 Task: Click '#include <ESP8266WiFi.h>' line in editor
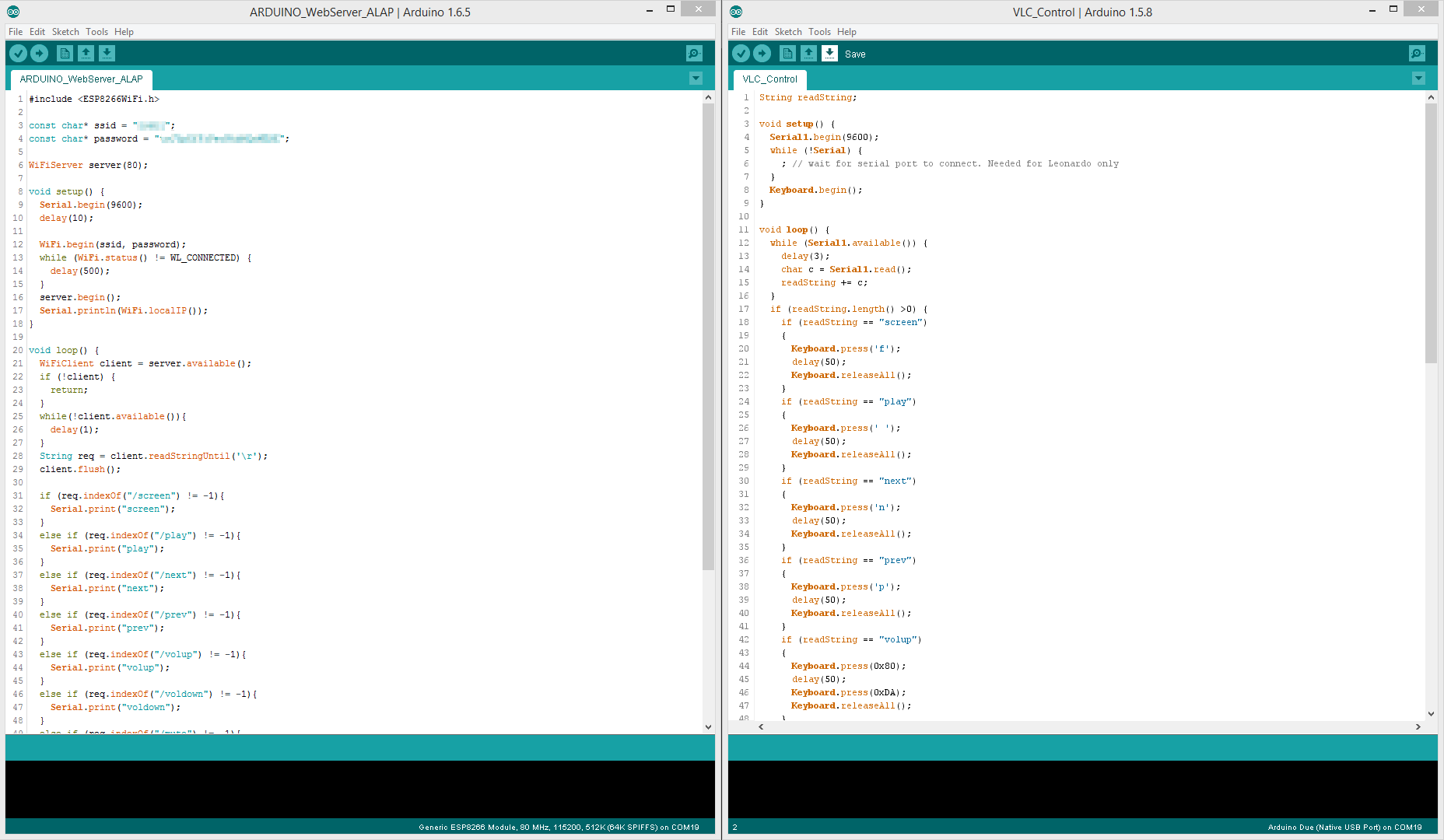pos(94,100)
